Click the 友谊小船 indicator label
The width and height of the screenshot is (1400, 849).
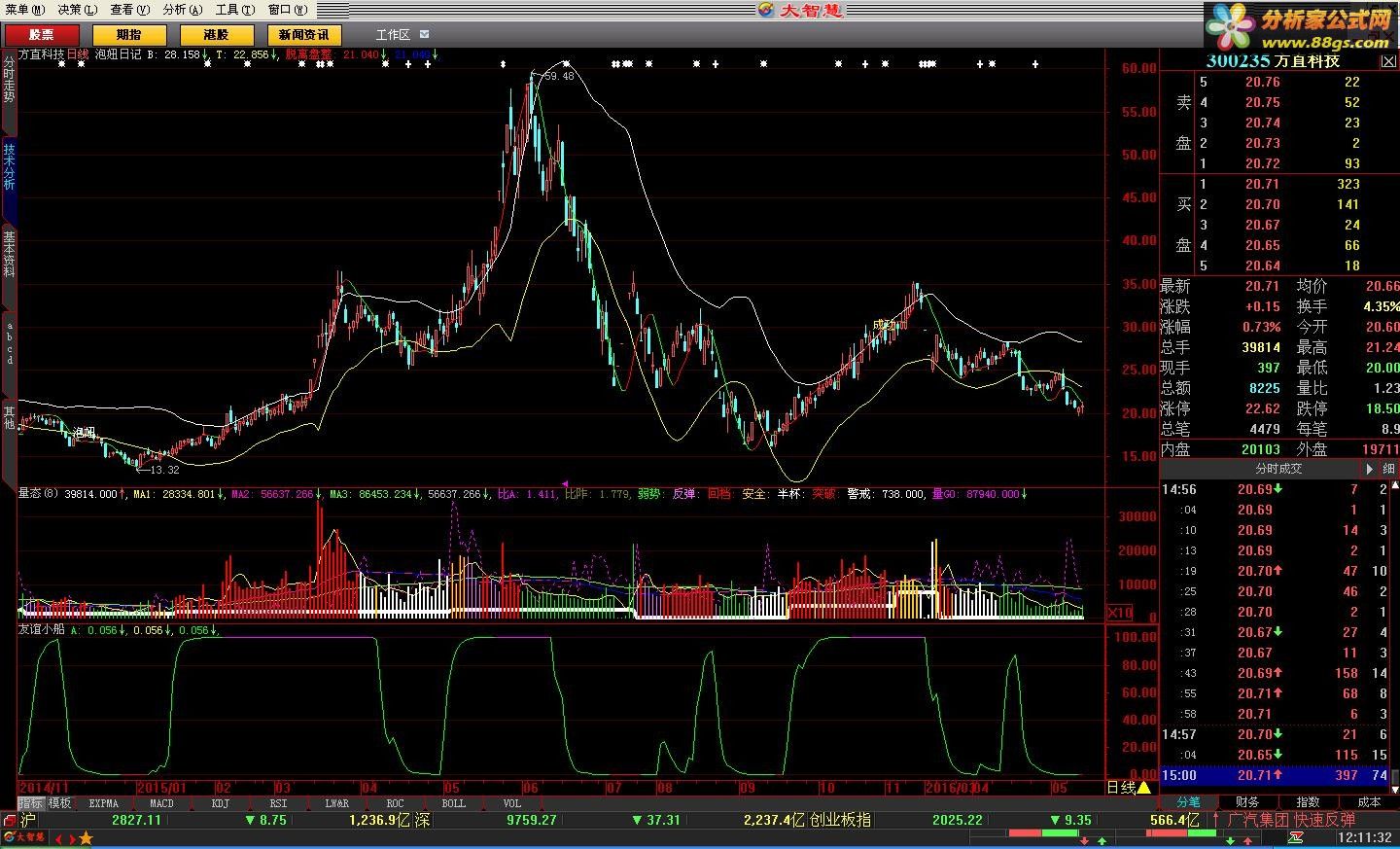coord(42,629)
